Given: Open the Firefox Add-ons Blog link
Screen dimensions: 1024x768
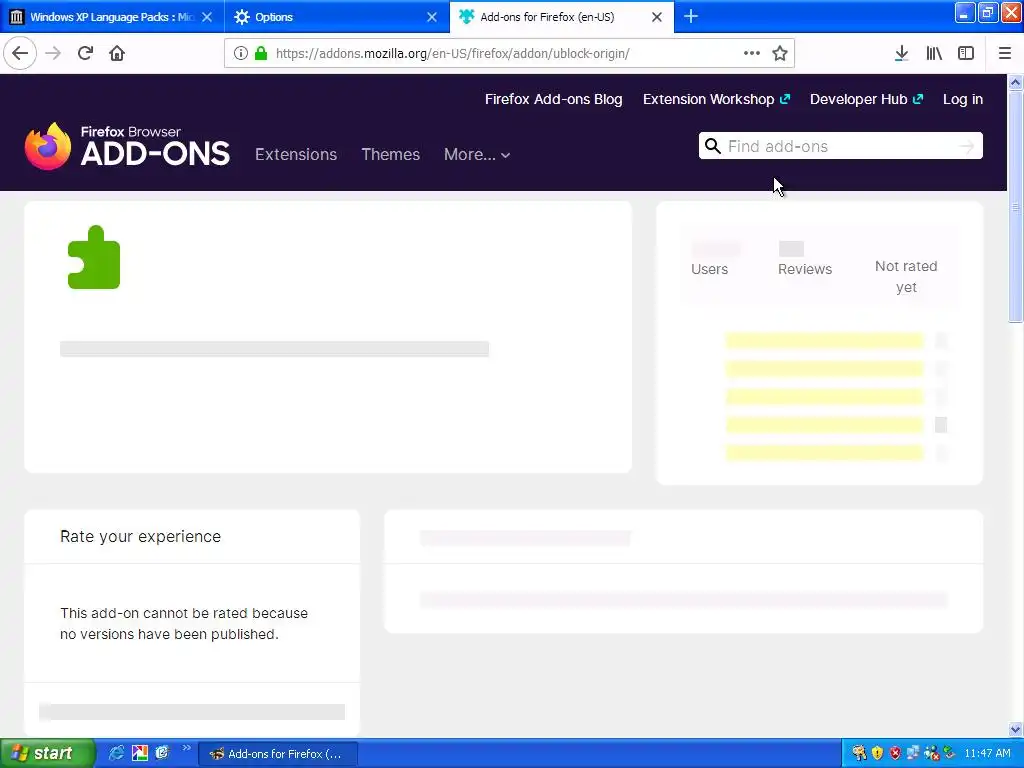Looking at the screenshot, I should click(x=553, y=99).
